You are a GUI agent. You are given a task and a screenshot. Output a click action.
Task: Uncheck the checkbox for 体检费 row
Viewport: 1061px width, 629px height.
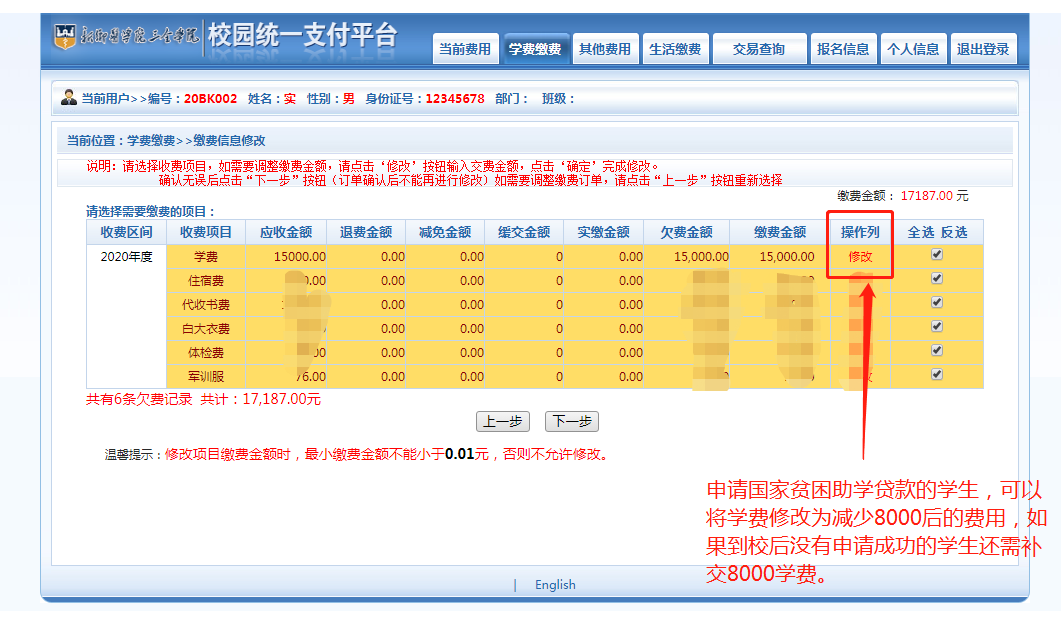tap(937, 351)
